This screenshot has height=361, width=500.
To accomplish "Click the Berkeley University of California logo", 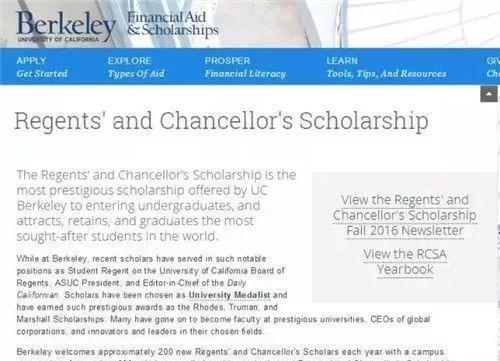I will pos(66,26).
